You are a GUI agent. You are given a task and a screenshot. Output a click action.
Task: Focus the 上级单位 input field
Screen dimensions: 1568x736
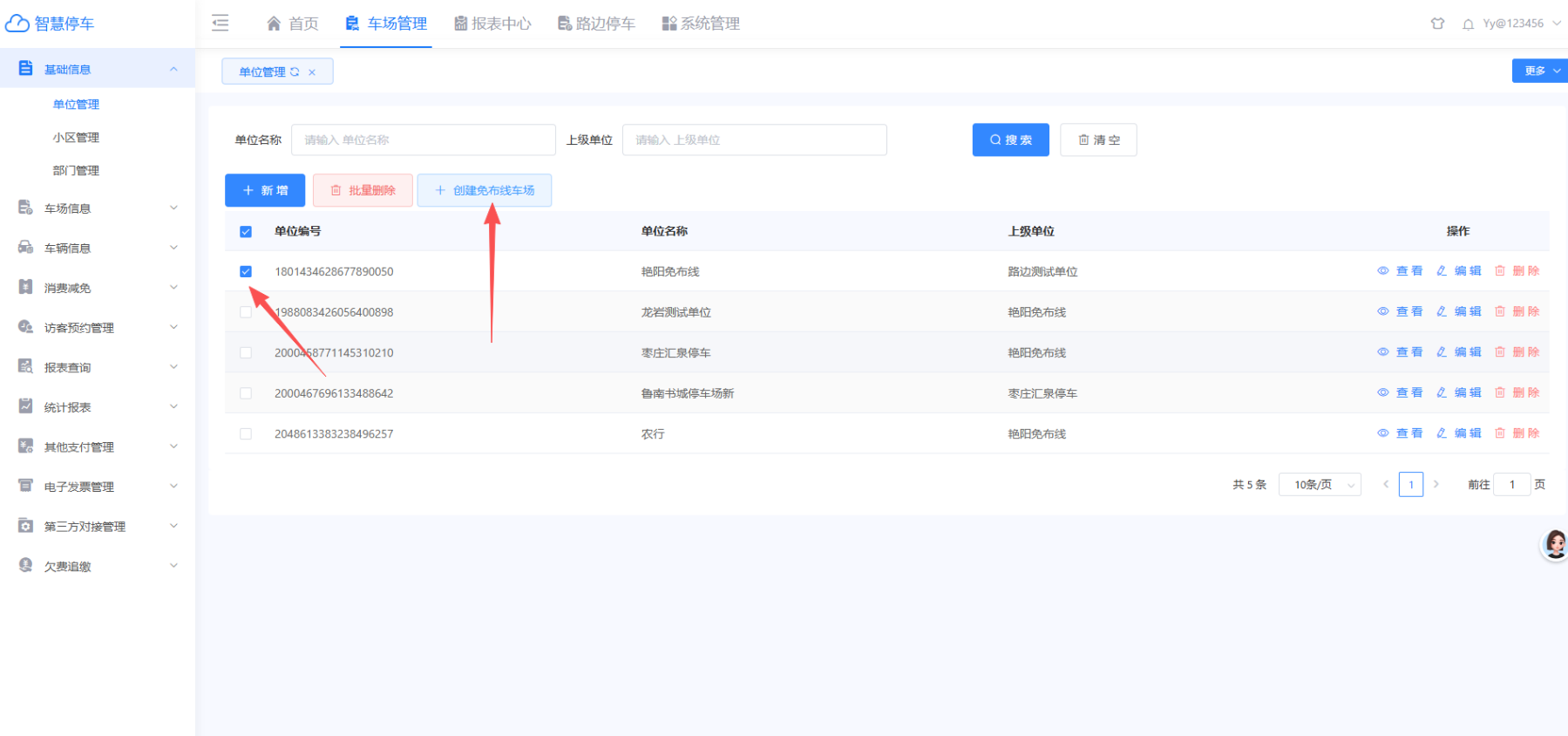[755, 140]
